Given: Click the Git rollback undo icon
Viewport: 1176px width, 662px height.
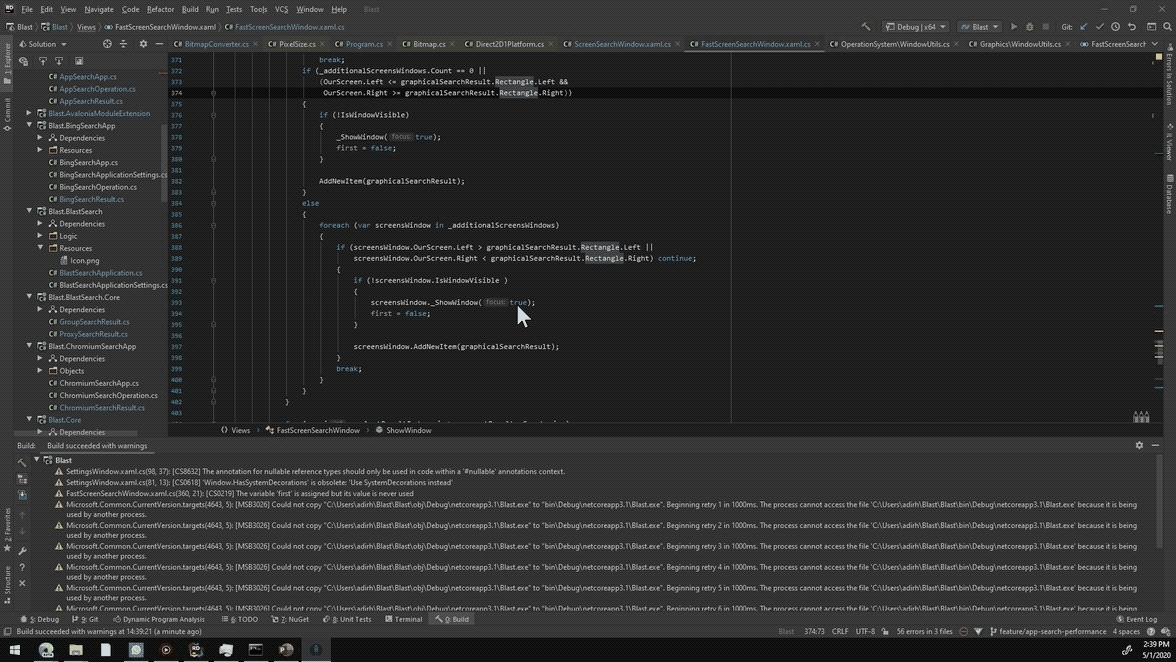Looking at the screenshot, I should click(x=1132, y=27).
